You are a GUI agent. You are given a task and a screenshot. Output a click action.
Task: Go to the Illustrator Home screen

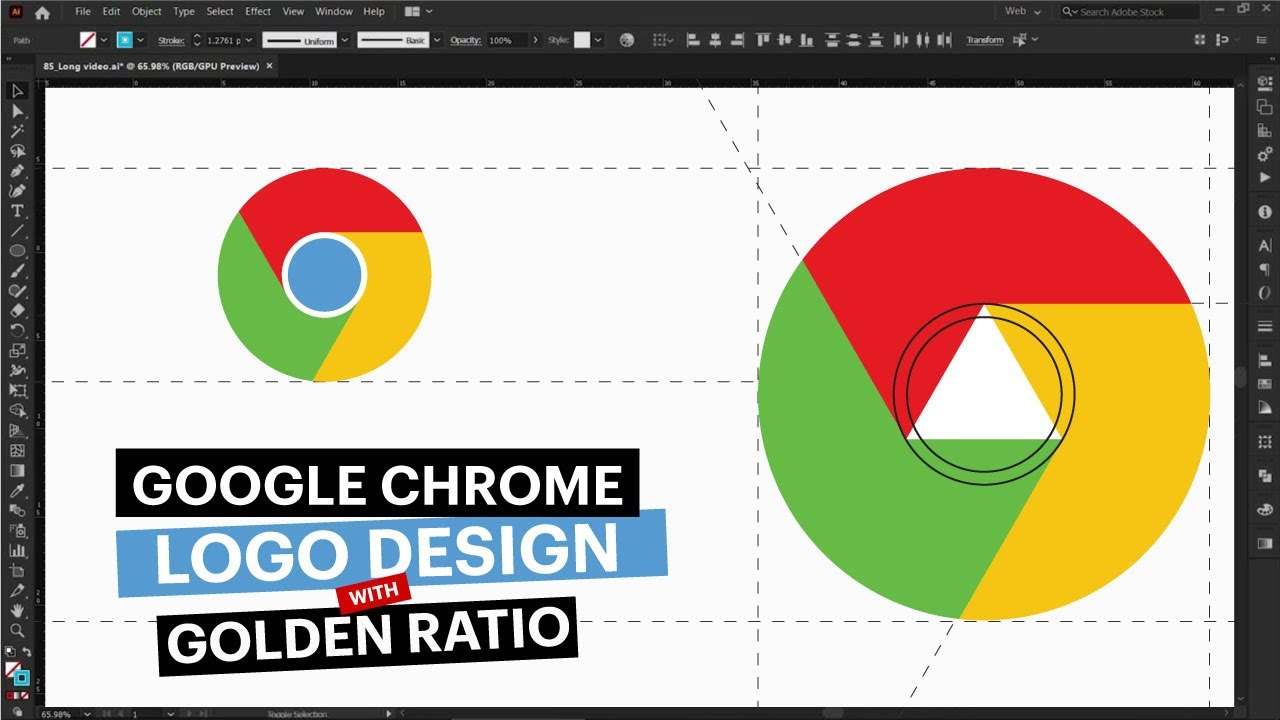pos(41,12)
